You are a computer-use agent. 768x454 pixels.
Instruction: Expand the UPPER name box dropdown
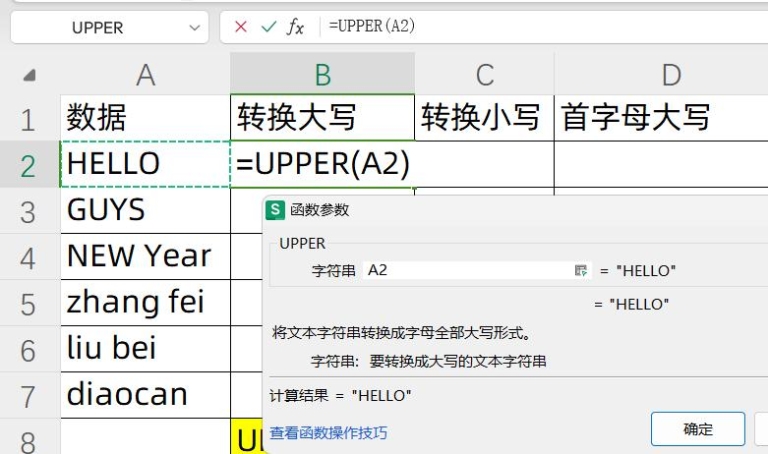(194, 28)
